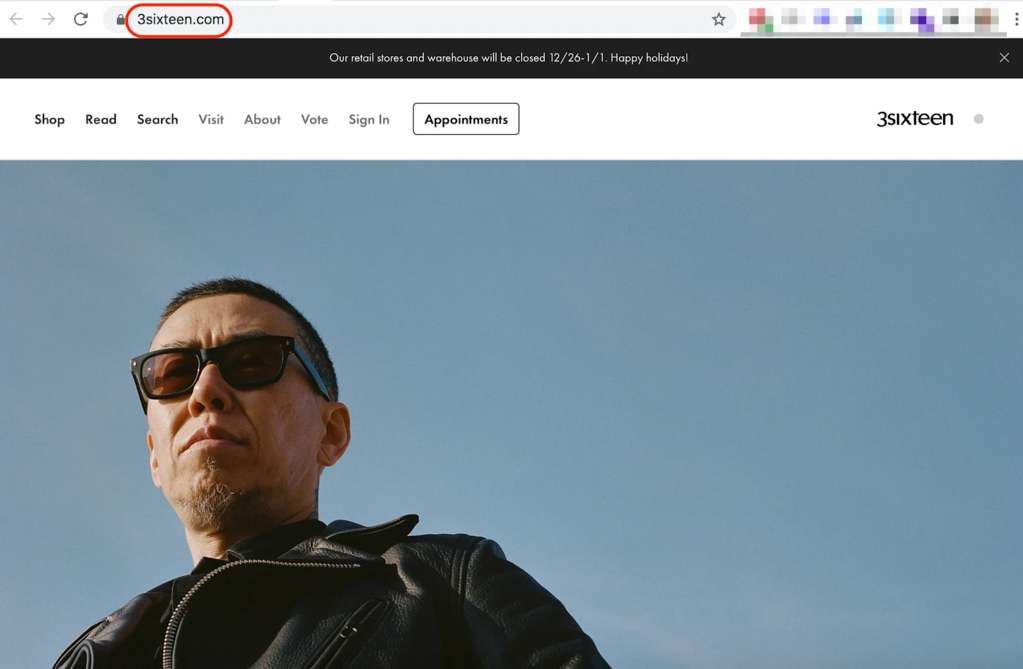This screenshot has width=1023, height=669.
Task: Reload the page with refresh icon
Action: pyautogui.click(x=81, y=19)
